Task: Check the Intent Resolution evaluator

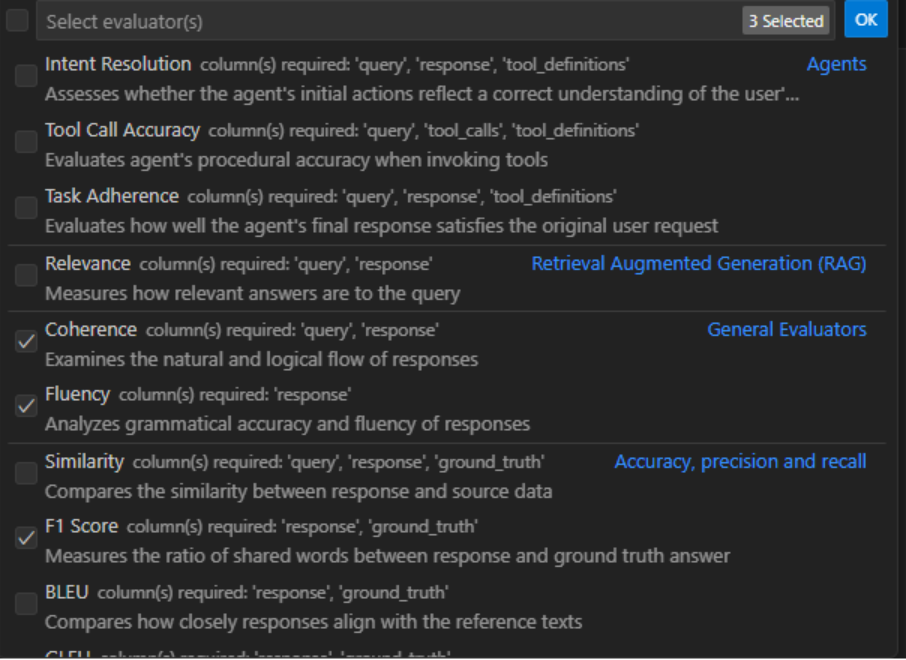Action: click(26, 76)
